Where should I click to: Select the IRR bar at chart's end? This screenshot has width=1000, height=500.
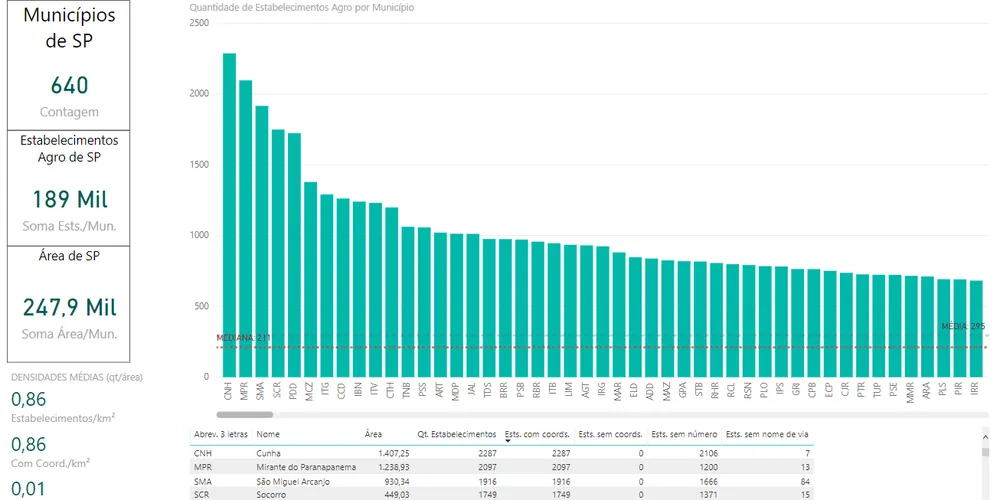click(976, 328)
